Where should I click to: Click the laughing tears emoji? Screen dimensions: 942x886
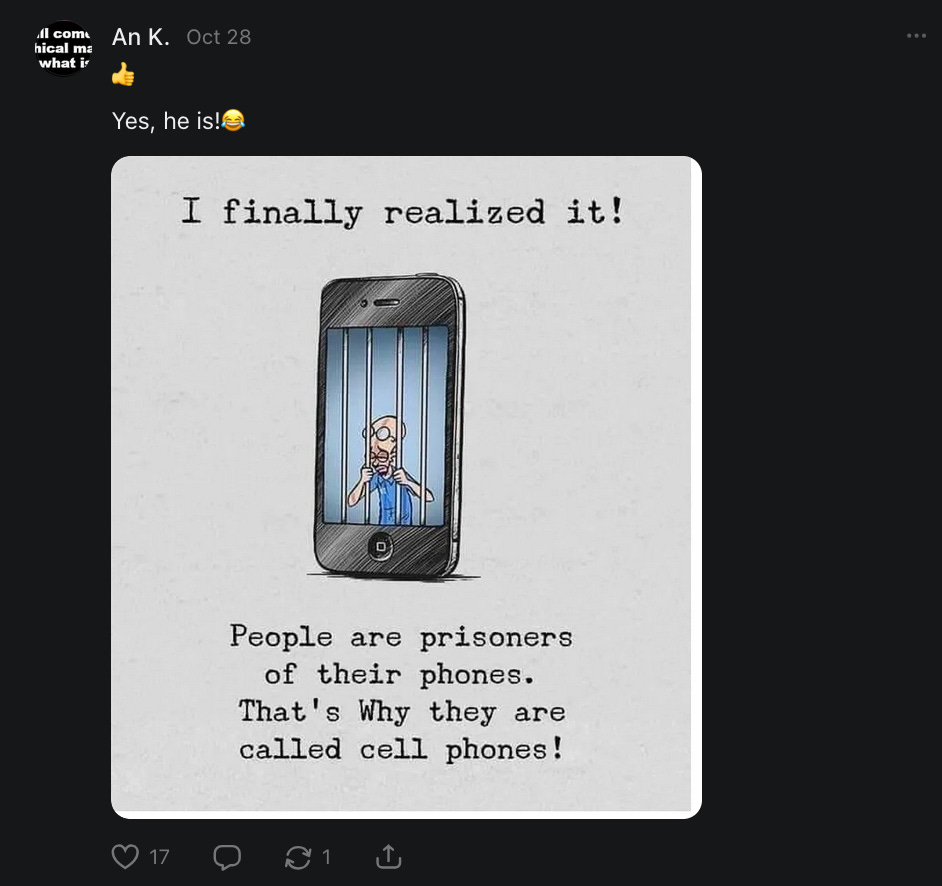click(x=233, y=120)
